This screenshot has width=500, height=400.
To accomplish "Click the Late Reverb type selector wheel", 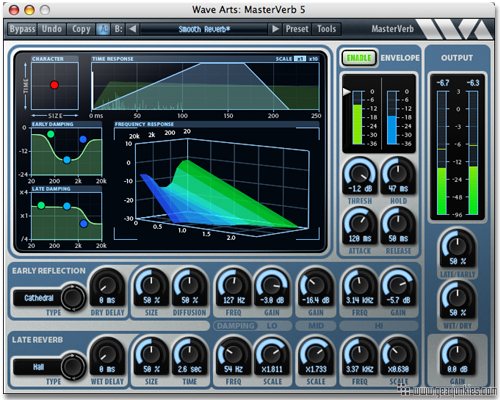I will (73, 367).
